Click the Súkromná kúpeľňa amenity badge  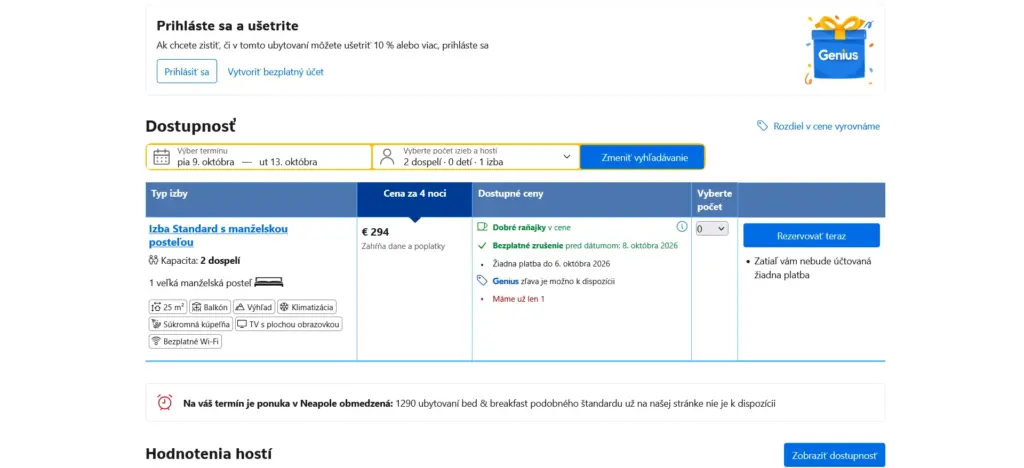point(191,324)
